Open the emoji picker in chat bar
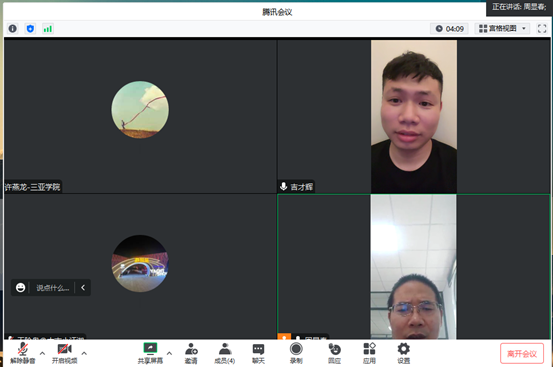 (x=20, y=288)
